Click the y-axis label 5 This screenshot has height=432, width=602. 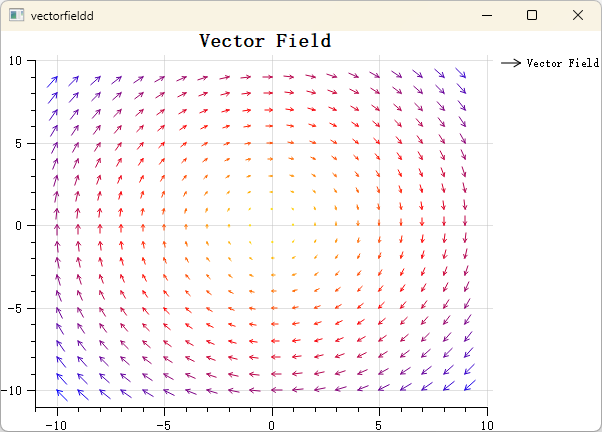click(x=19, y=144)
